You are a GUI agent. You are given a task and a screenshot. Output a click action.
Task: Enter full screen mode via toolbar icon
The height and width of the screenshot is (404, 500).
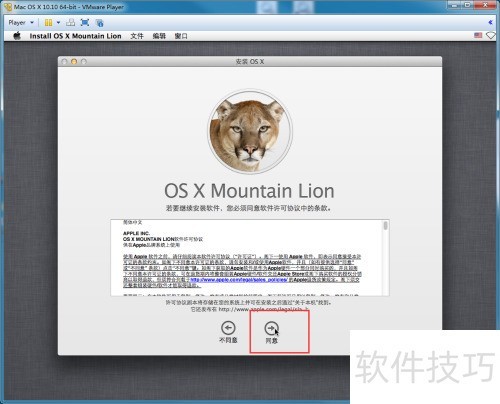[85, 23]
